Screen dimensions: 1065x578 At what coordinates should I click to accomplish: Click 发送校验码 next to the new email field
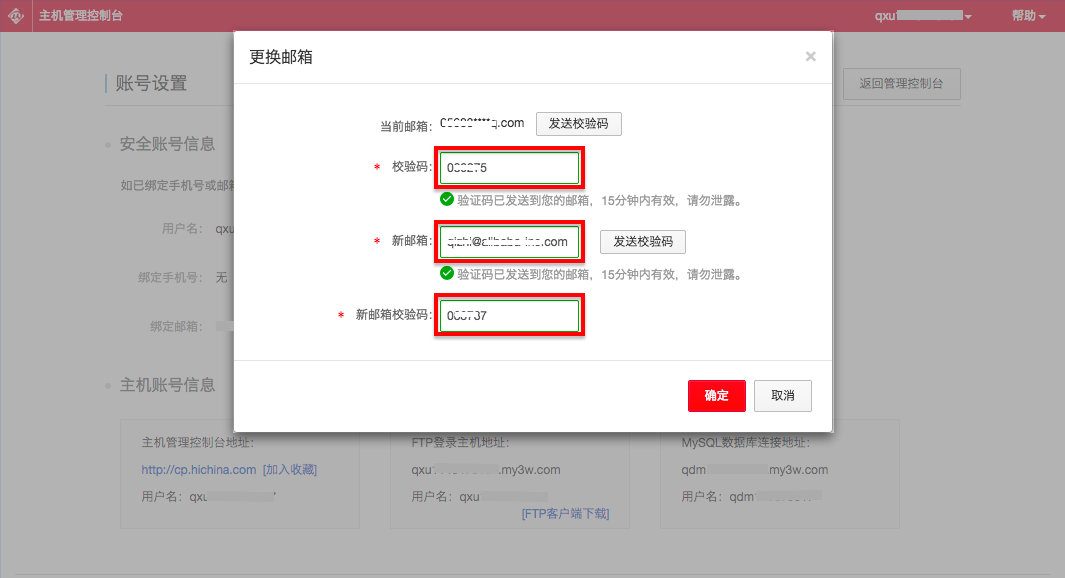pos(643,242)
